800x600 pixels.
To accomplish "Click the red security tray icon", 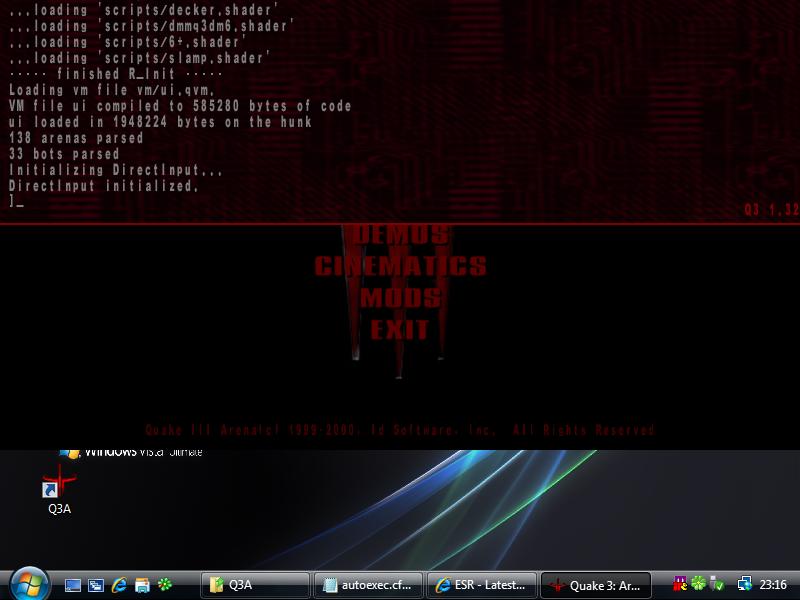I will (x=681, y=584).
